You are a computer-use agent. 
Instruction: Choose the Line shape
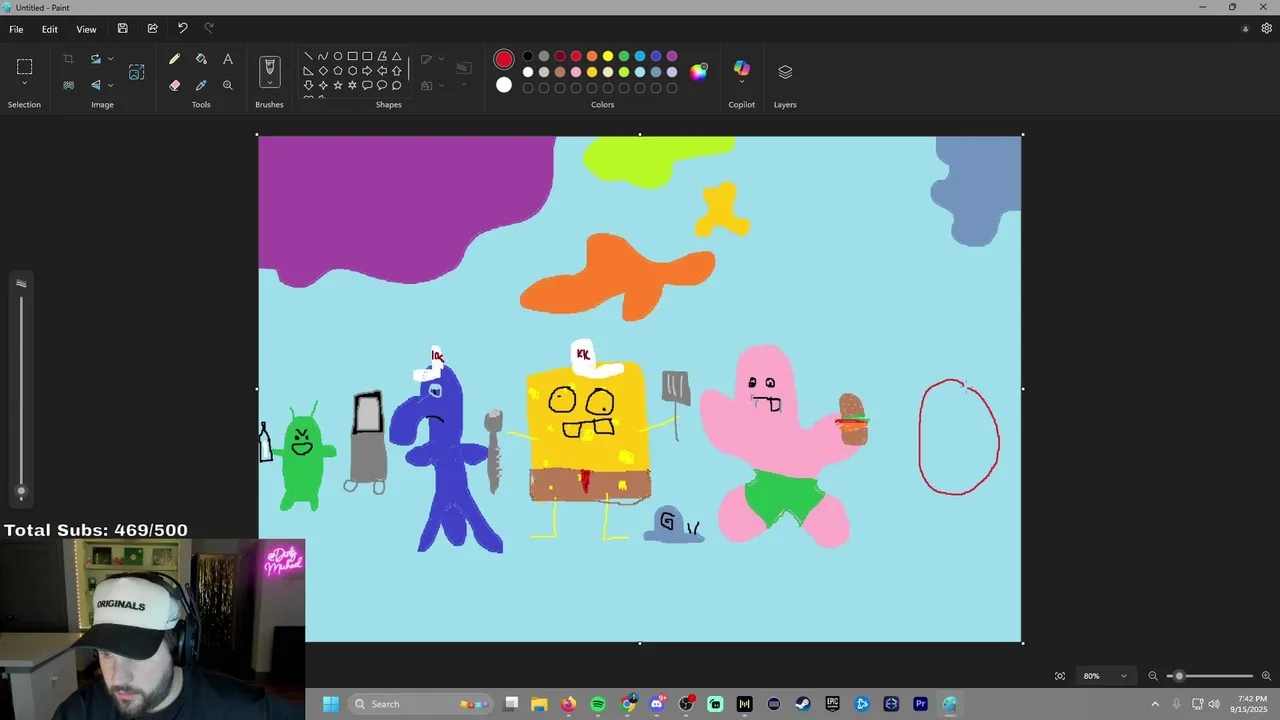coord(308,56)
